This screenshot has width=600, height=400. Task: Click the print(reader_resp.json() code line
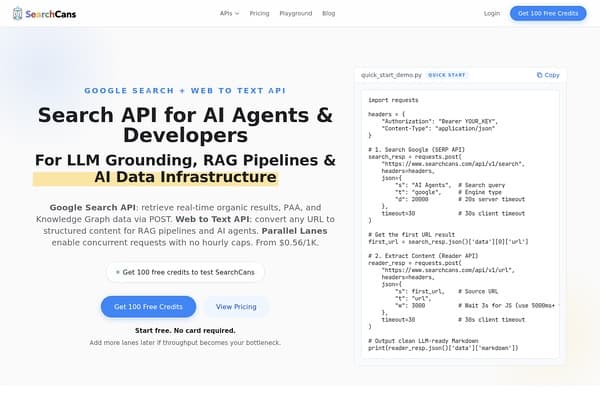point(443,348)
